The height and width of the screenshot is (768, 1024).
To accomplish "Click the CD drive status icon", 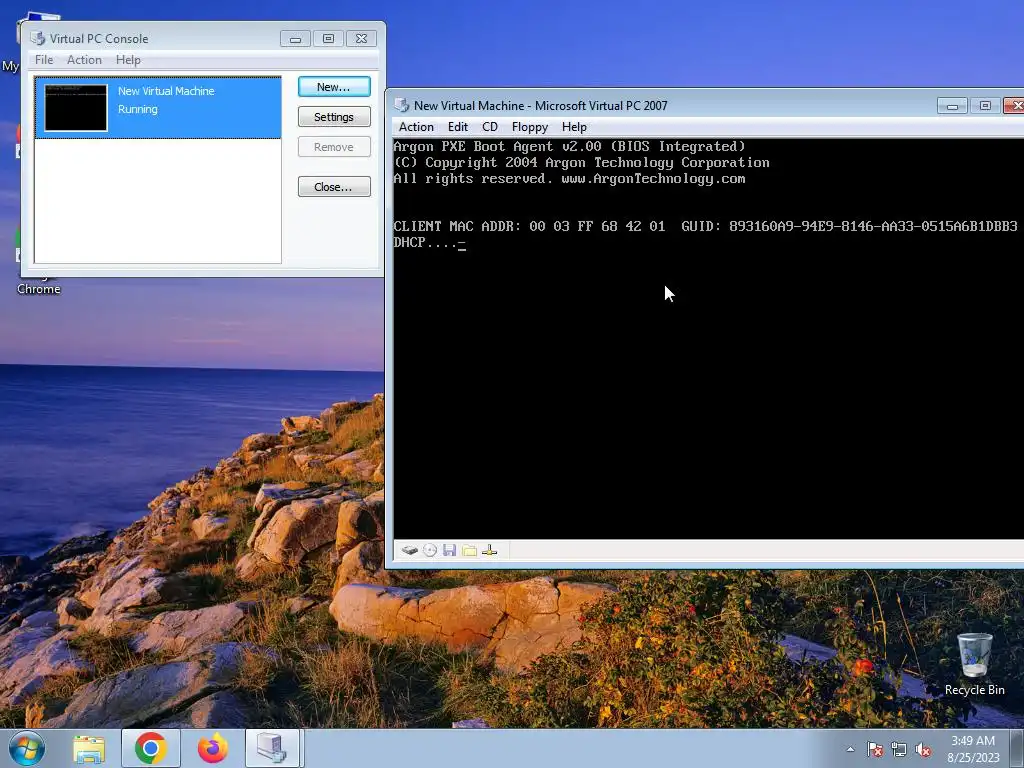I will pos(430,551).
